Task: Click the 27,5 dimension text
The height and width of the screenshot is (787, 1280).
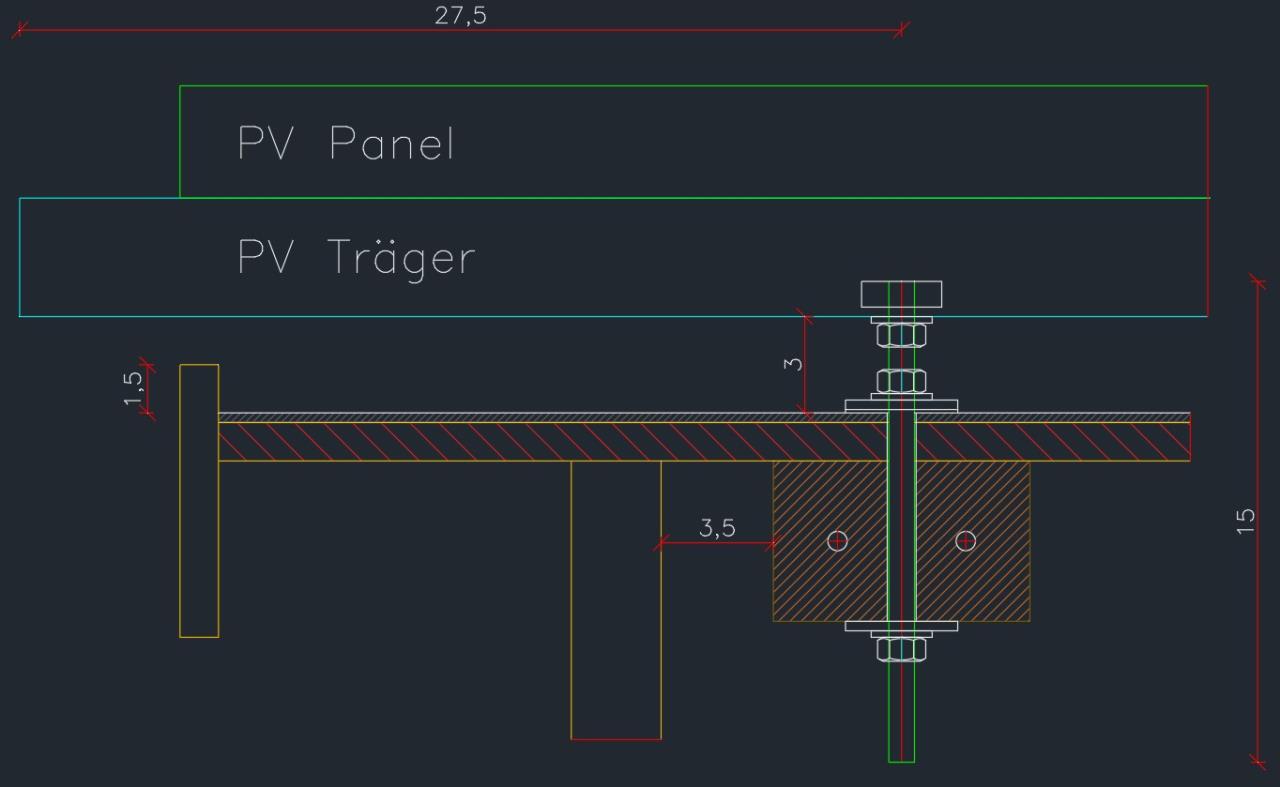Action: click(460, 15)
